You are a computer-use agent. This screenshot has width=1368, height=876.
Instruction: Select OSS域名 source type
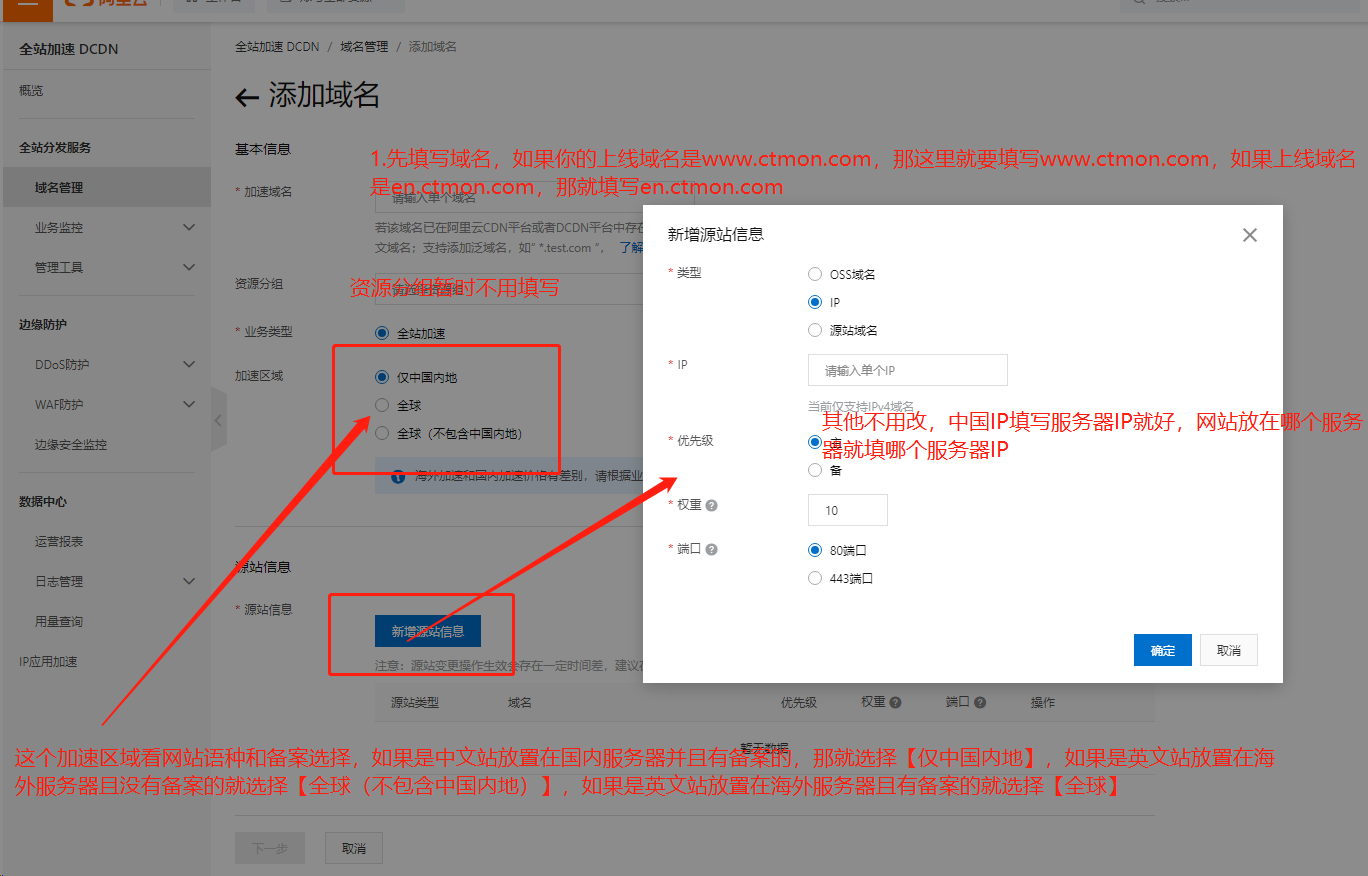click(815, 274)
